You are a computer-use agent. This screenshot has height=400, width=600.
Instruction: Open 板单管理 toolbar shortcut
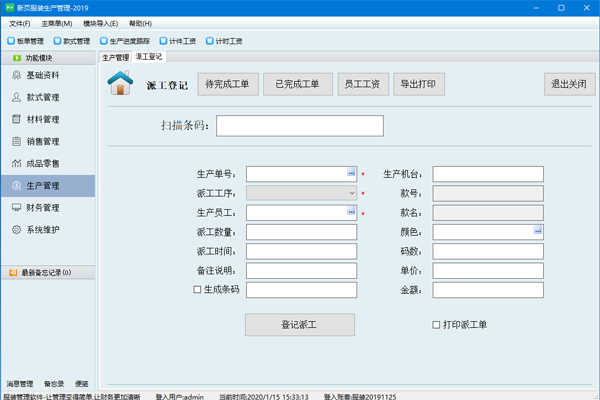pyautogui.click(x=26, y=41)
